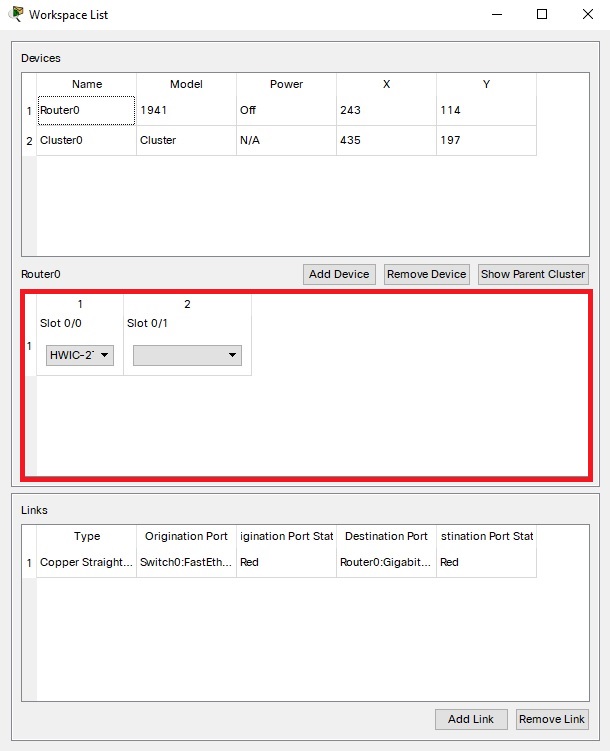The height and width of the screenshot is (751, 610).
Task: Click the destination port status Red cell
Action: click(486, 562)
